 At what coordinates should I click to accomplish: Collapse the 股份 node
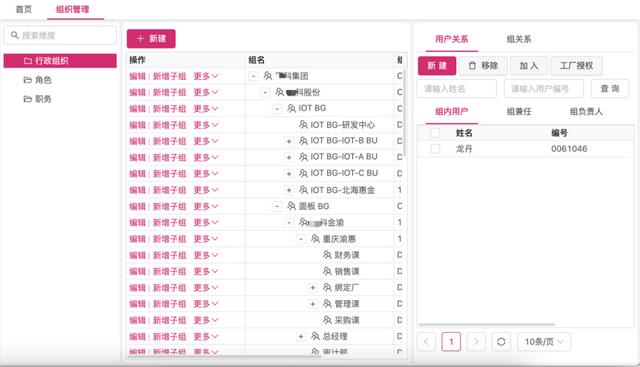click(265, 92)
